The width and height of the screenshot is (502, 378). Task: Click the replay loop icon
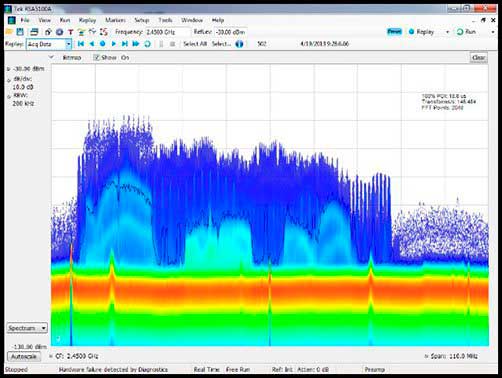147,44
